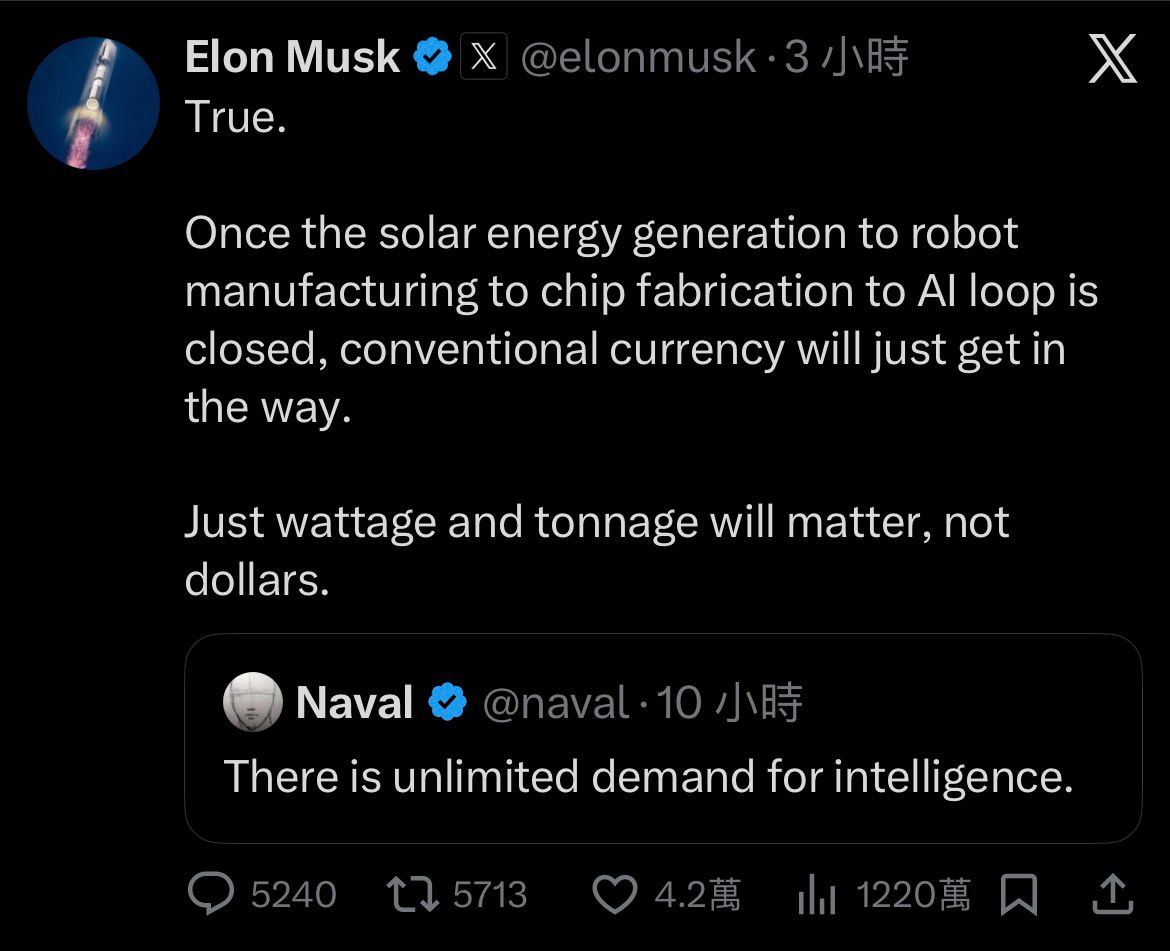
Task: Click the Naval display name
Action: pos(354,702)
